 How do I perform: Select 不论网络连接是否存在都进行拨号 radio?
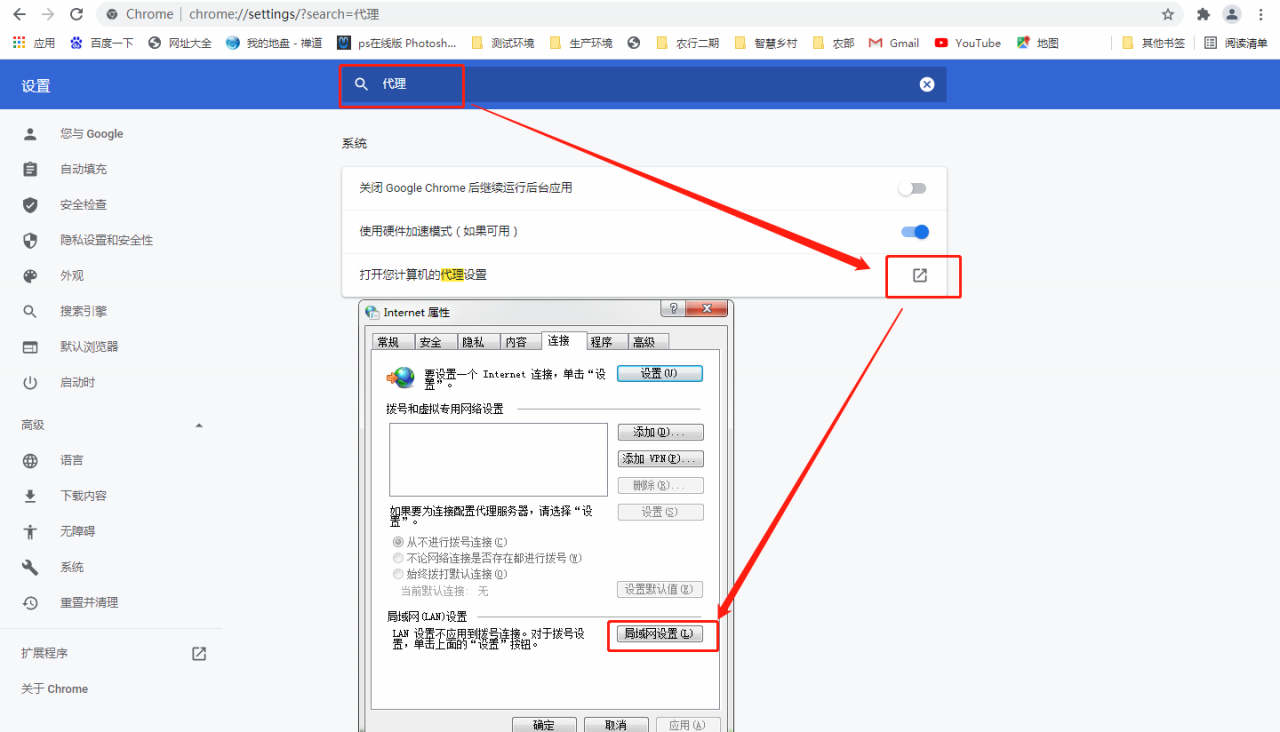[399, 558]
